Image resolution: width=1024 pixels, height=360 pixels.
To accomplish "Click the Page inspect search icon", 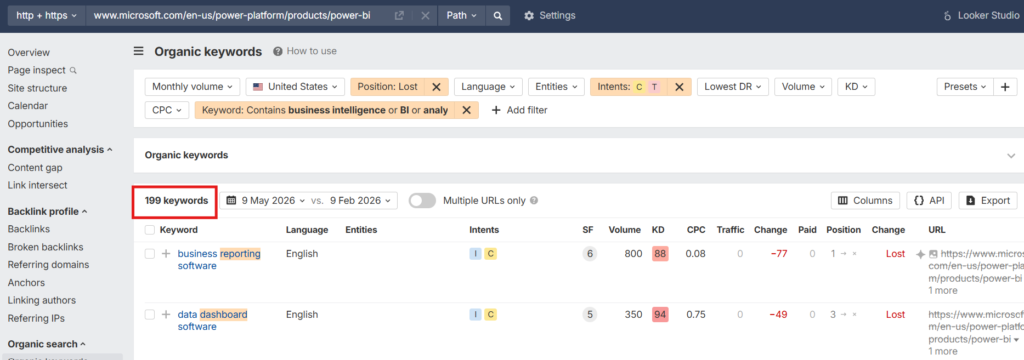I will [x=73, y=71].
